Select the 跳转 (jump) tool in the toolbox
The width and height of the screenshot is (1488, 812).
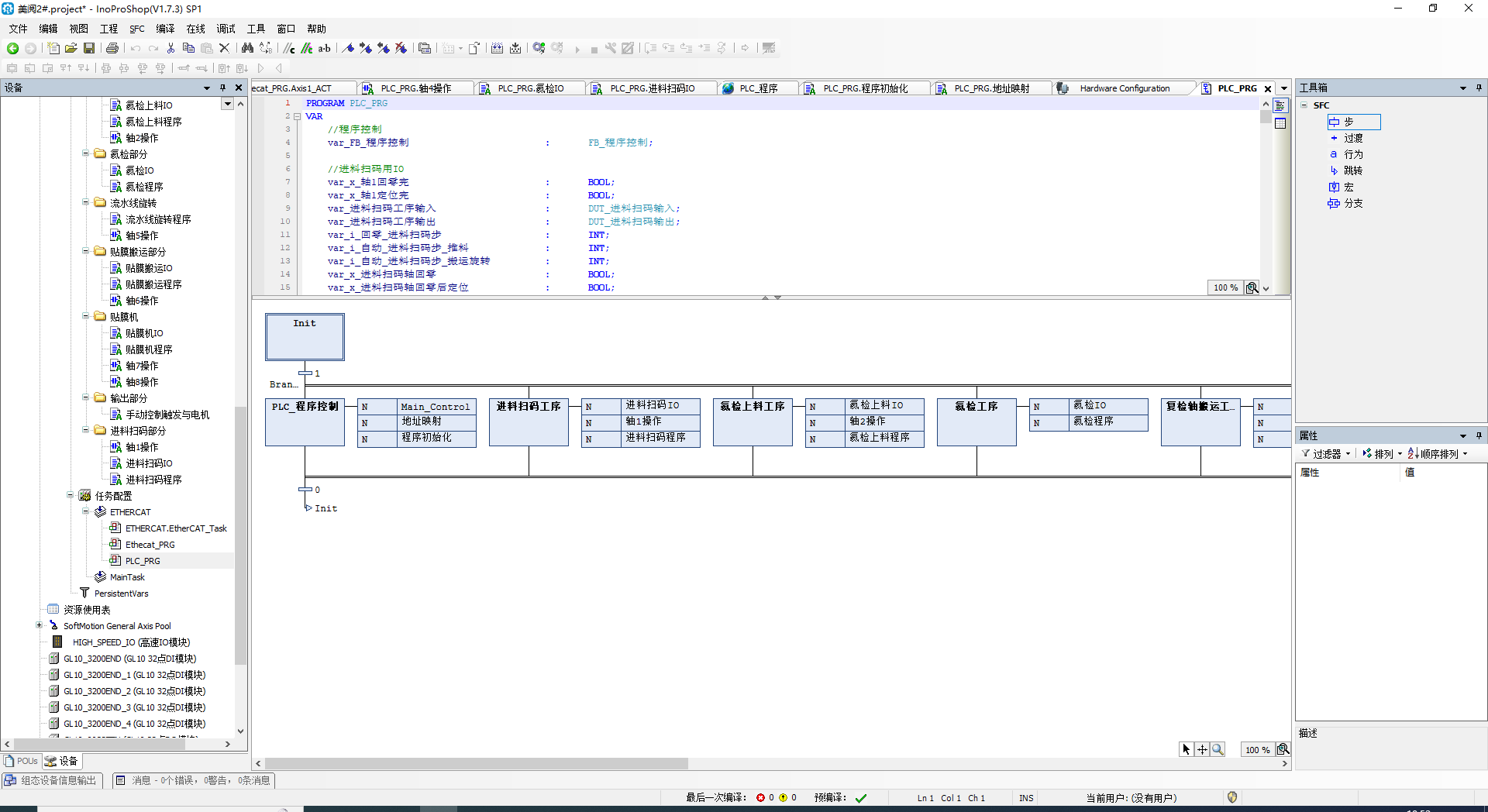pyautogui.click(x=1346, y=170)
